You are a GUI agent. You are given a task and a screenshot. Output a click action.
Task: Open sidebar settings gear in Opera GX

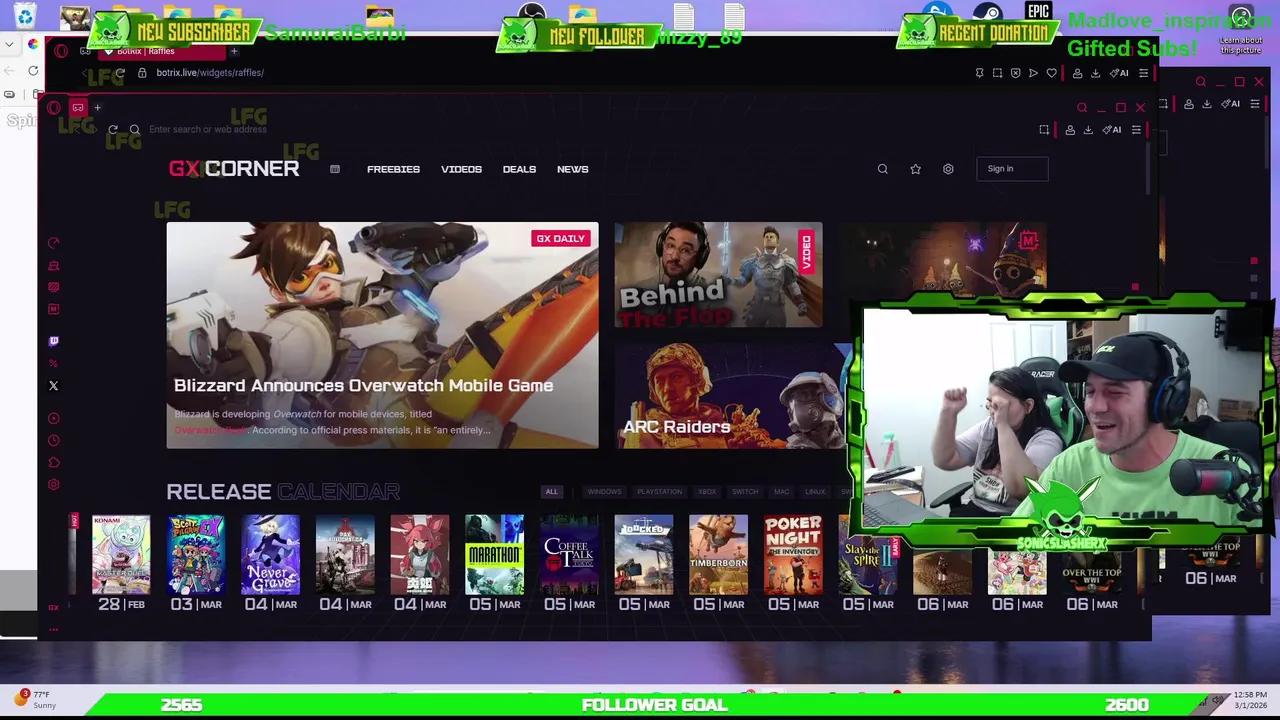pyautogui.click(x=54, y=485)
